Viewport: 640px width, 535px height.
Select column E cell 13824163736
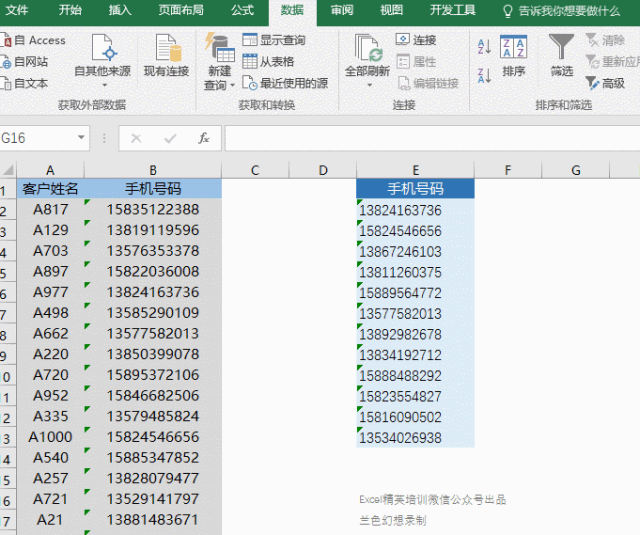click(416, 210)
